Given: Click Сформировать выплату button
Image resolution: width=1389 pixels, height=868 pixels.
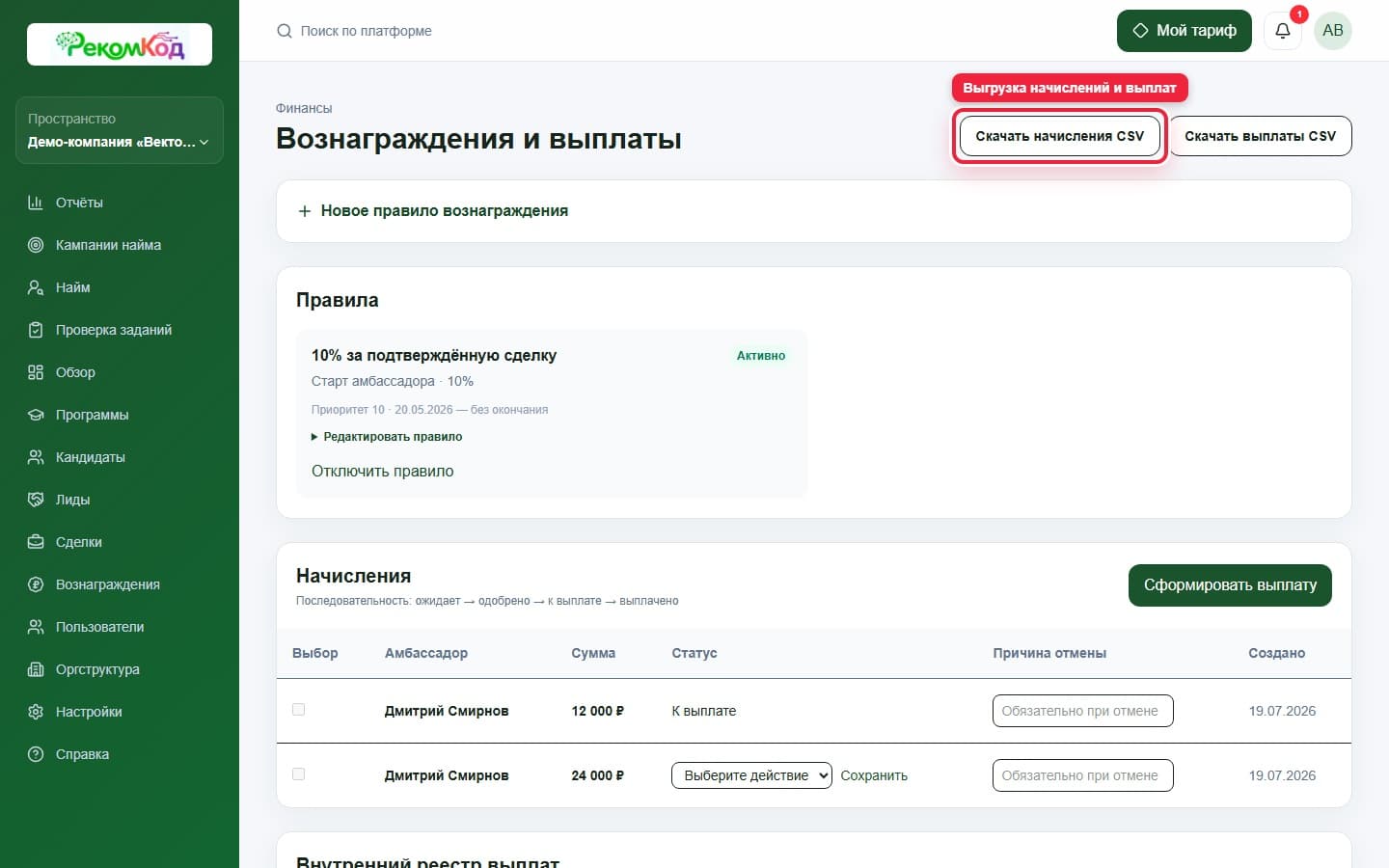Looking at the screenshot, I should point(1230,585).
